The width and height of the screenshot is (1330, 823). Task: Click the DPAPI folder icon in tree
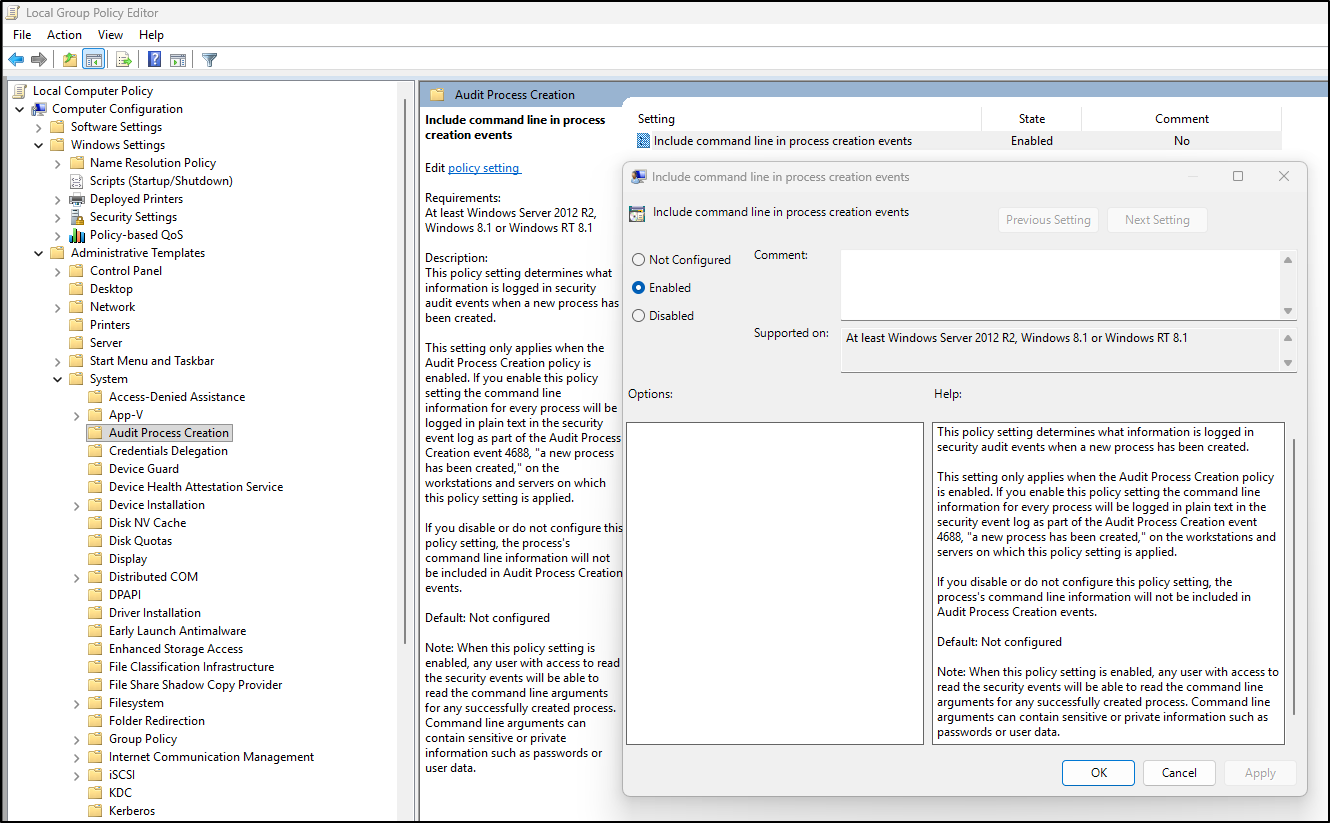coord(96,595)
